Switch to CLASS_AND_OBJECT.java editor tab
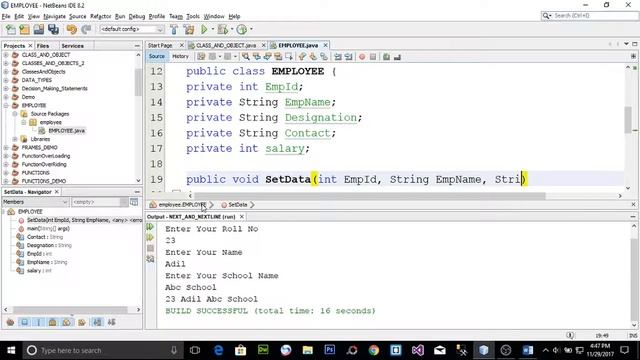The width and height of the screenshot is (640, 360). pyautogui.click(x=226, y=45)
